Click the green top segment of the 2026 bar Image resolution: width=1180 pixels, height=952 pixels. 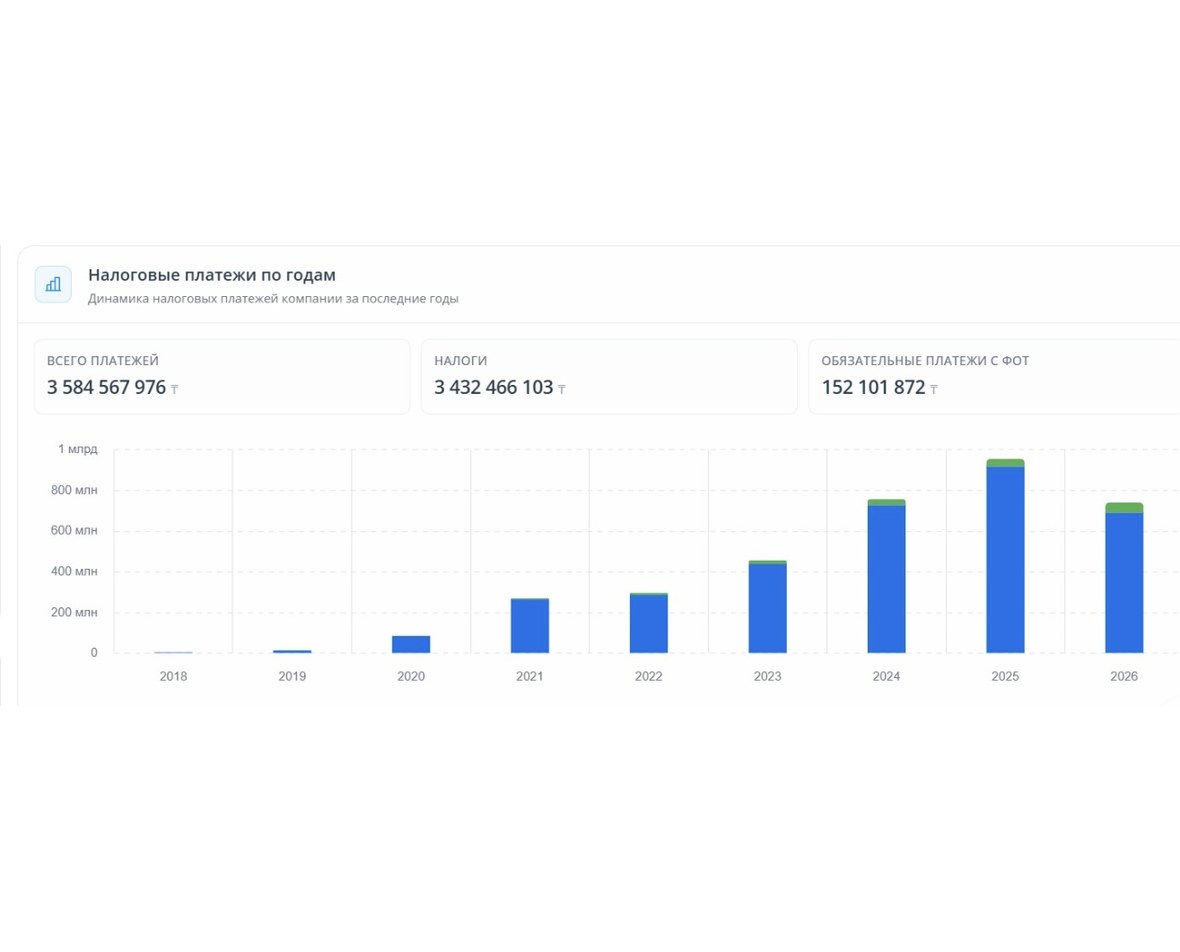pos(1124,508)
